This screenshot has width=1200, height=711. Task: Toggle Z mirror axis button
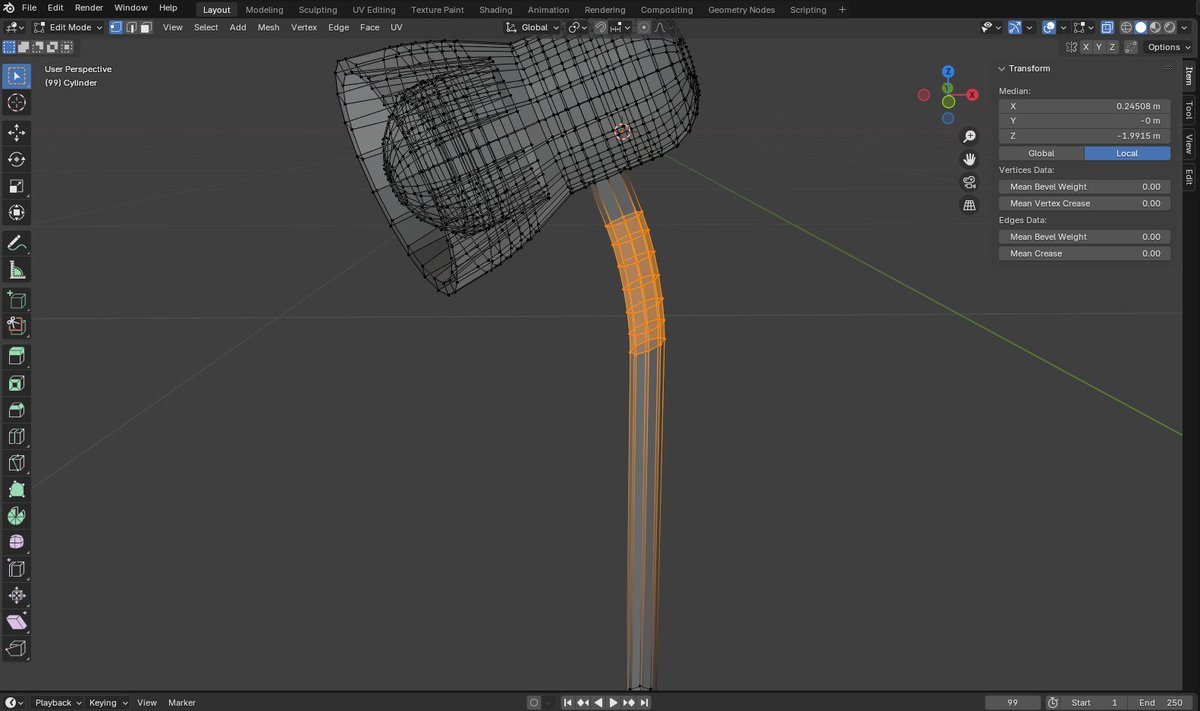point(1112,47)
